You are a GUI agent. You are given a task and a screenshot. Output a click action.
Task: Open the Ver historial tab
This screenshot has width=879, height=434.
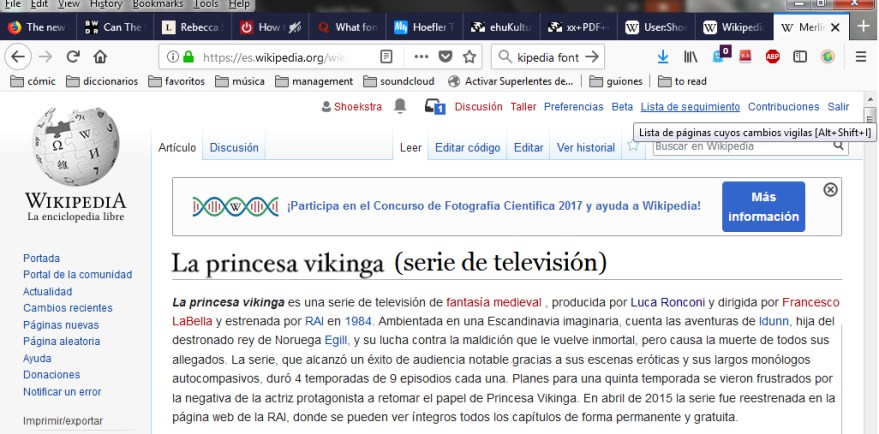click(586, 148)
